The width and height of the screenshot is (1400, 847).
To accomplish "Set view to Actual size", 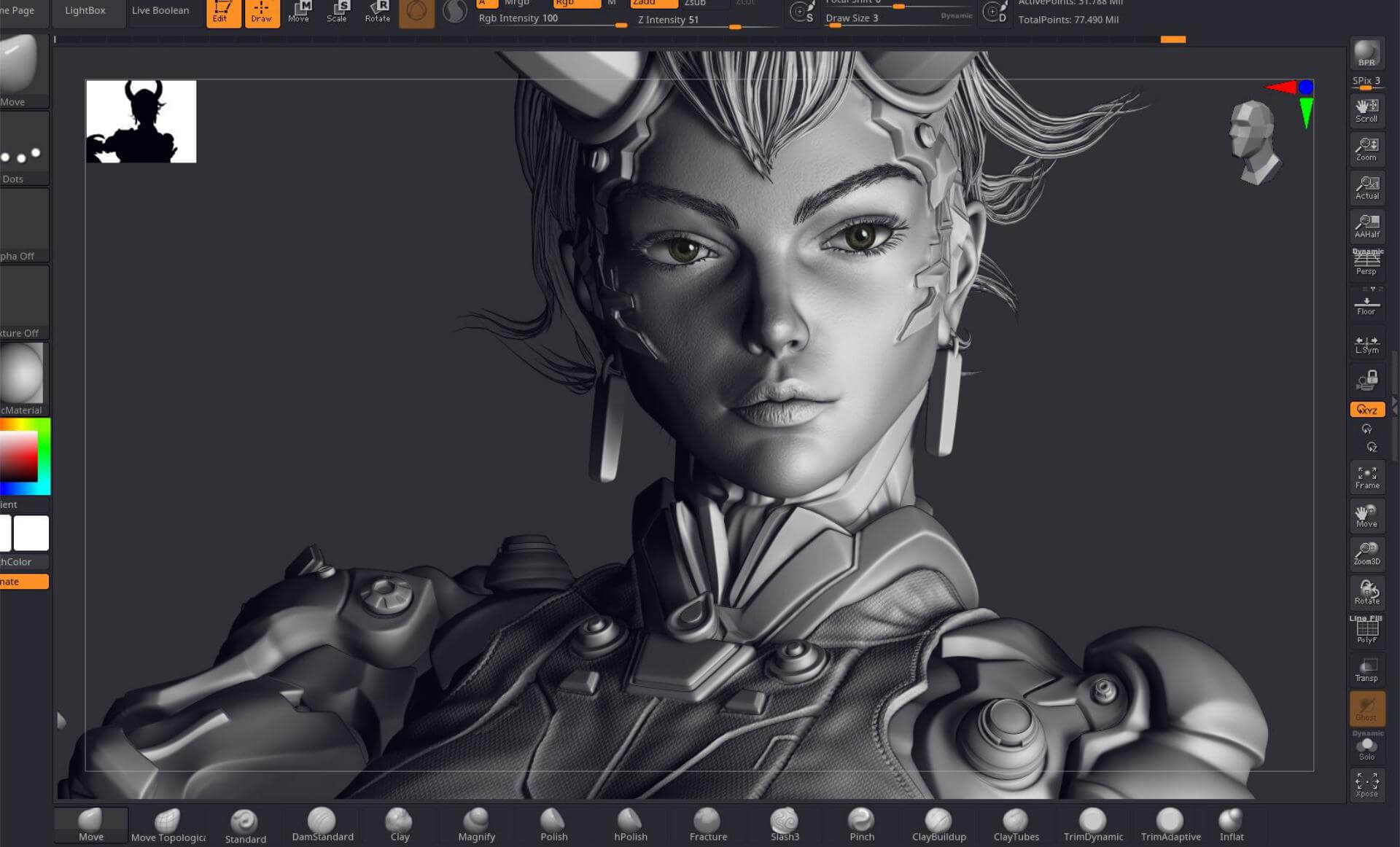I will pos(1366,188).
